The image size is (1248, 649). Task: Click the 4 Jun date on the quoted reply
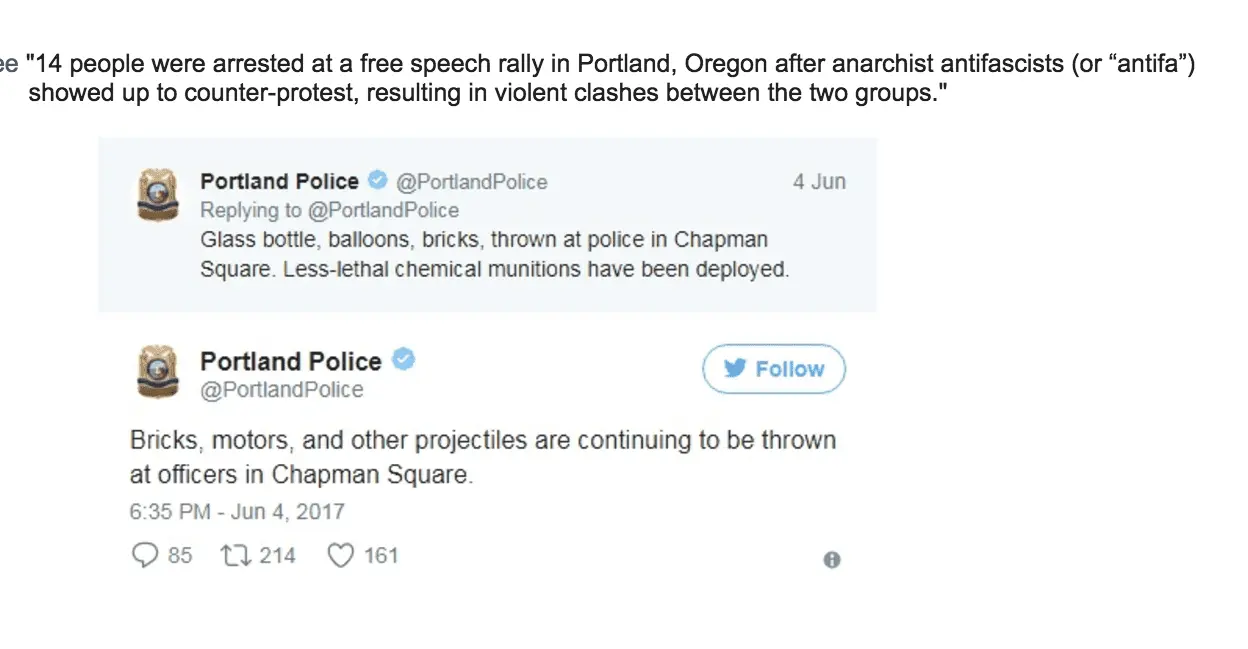click(819, 182)
